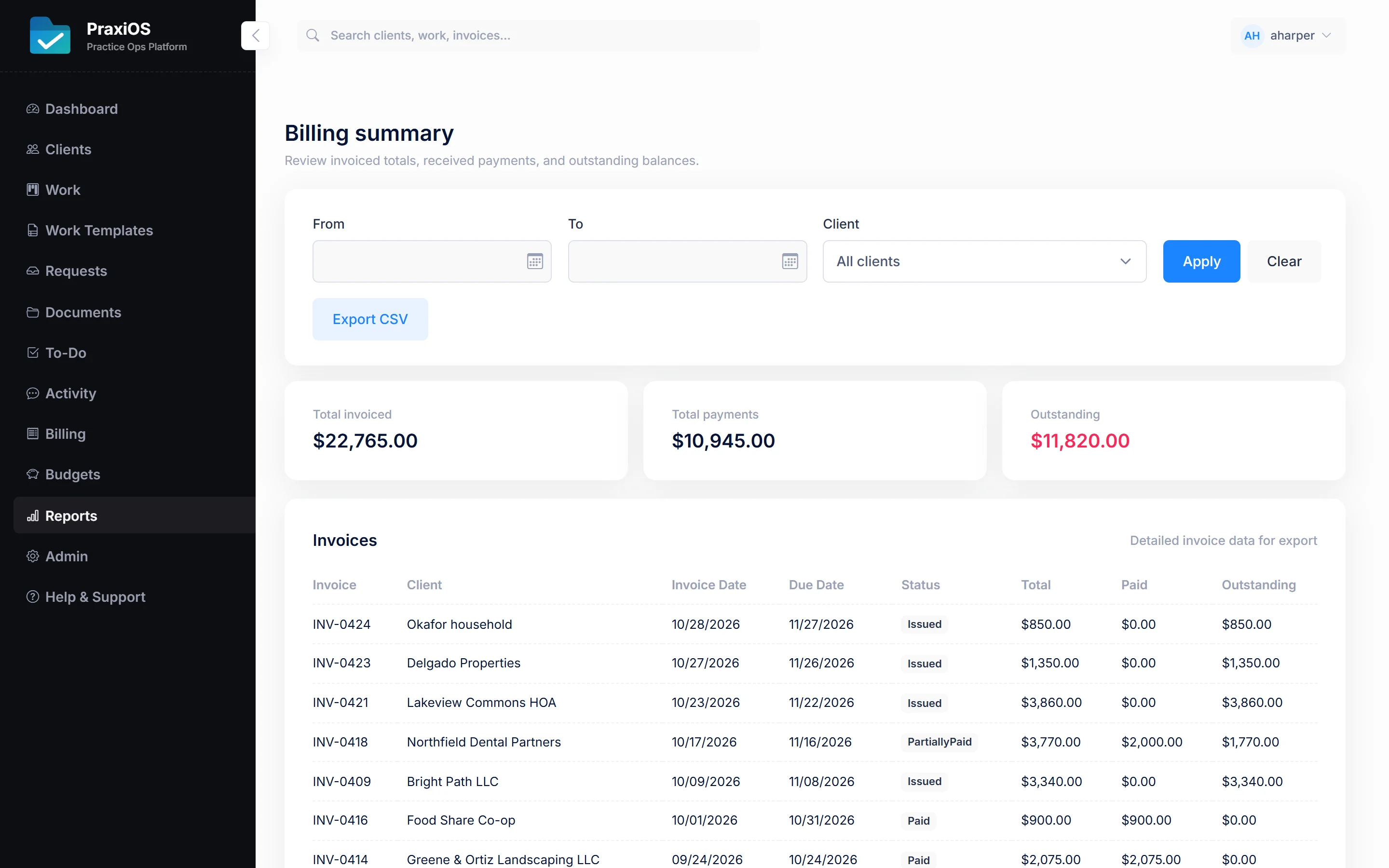Collapse the sidebar with the chevron button
1389x868 pixels.
pos(256,36)
